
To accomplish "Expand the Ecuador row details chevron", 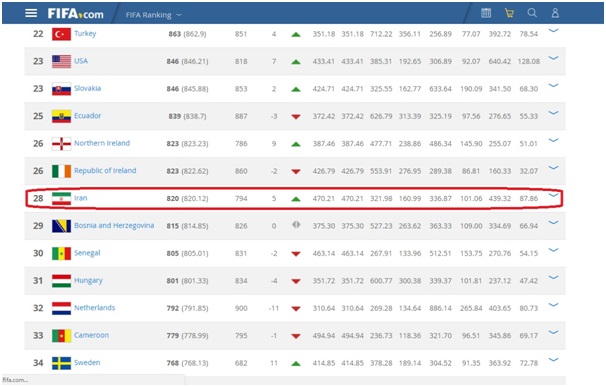I will tap(554, 113).
